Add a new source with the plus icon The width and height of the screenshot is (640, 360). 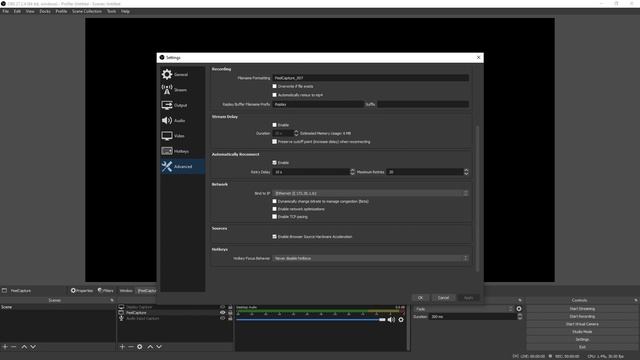pyautogui.click(x=122, y=347)
